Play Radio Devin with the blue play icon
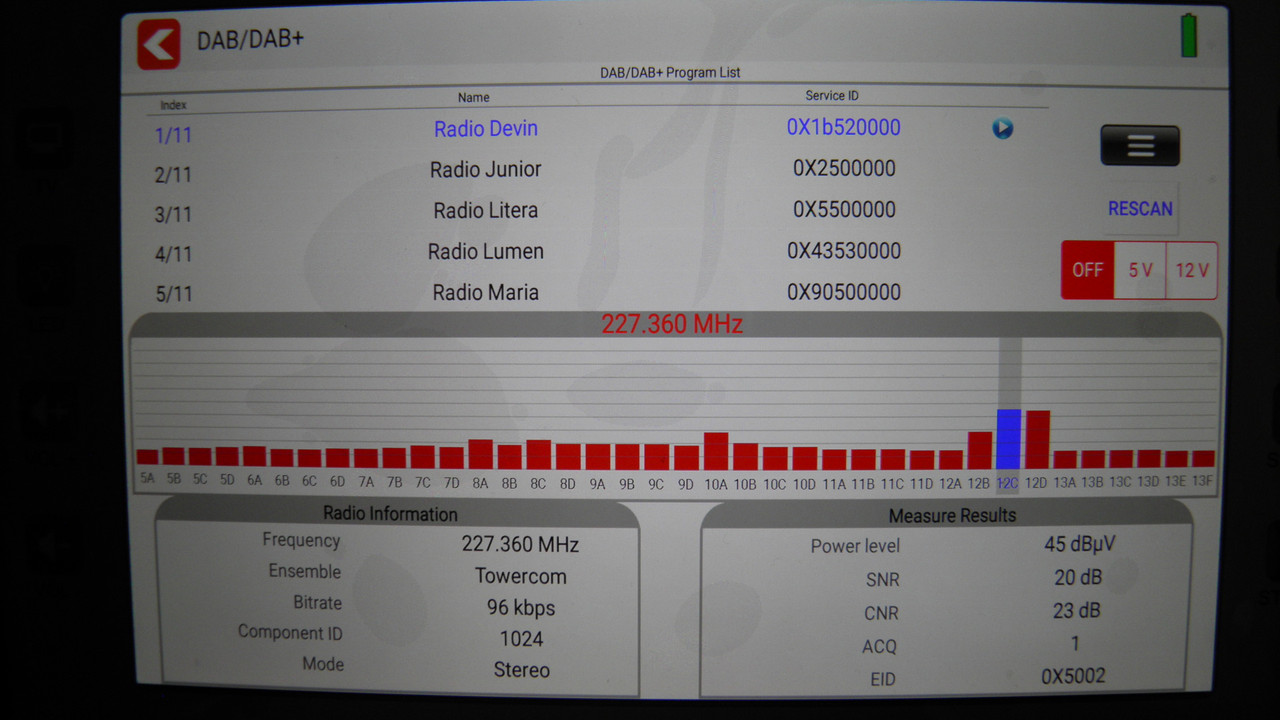1280x720 pixels. click(x=1002, y=128)
